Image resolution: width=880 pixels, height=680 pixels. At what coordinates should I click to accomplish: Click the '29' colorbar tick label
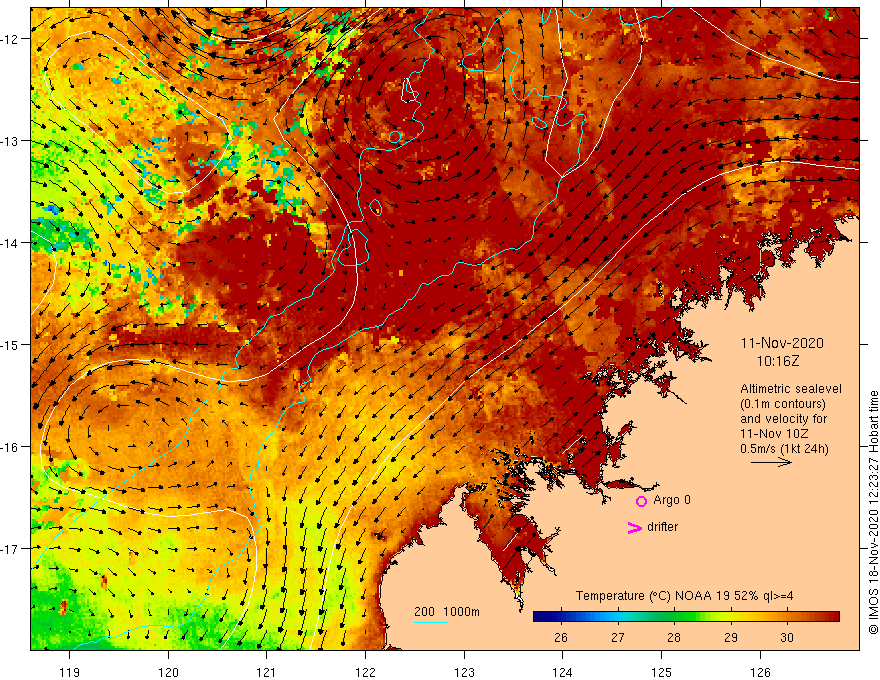tap(730, 637)
